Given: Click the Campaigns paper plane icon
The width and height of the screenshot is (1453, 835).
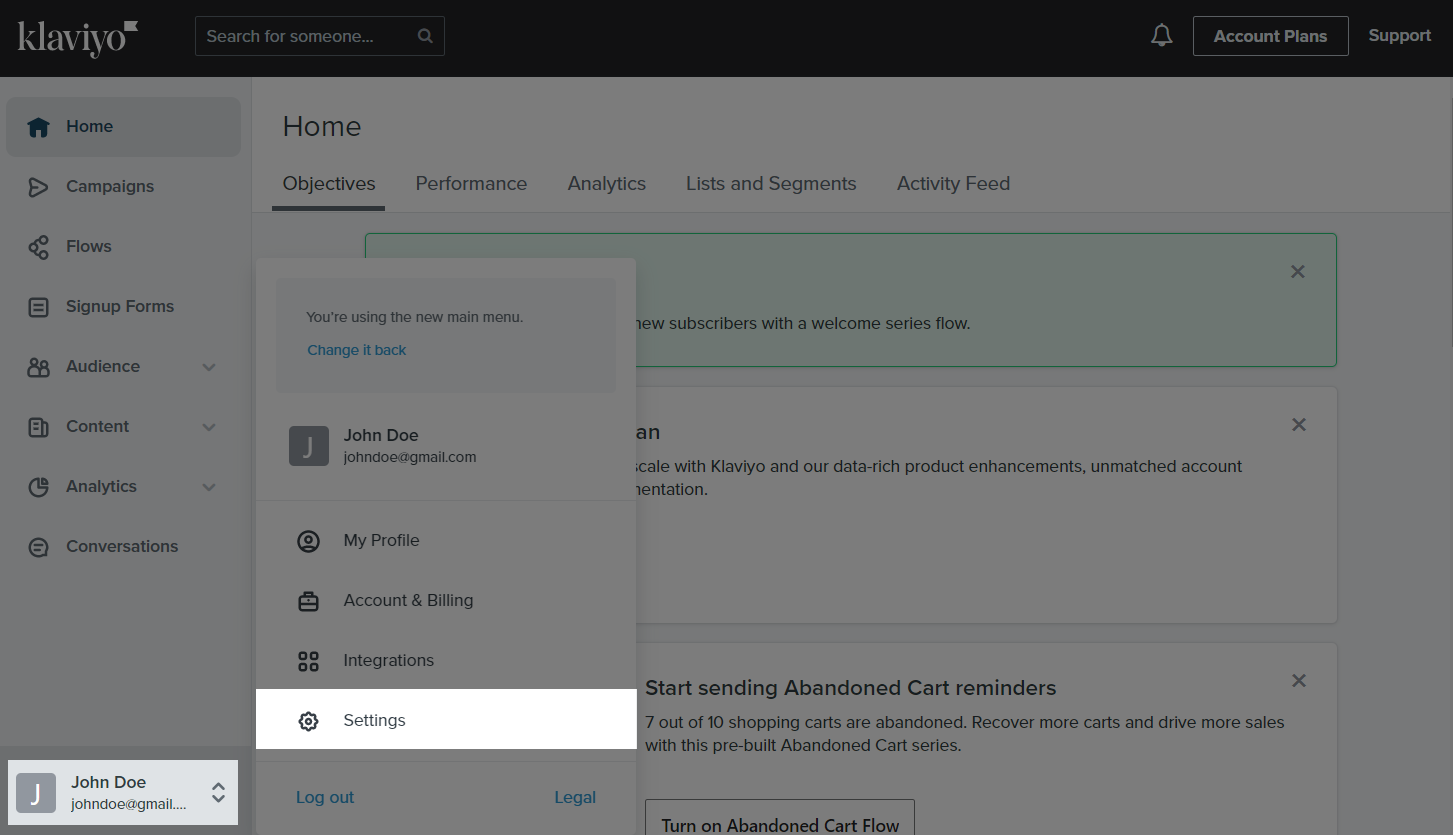Looking at the screenshot, I should tap(38, 187).
